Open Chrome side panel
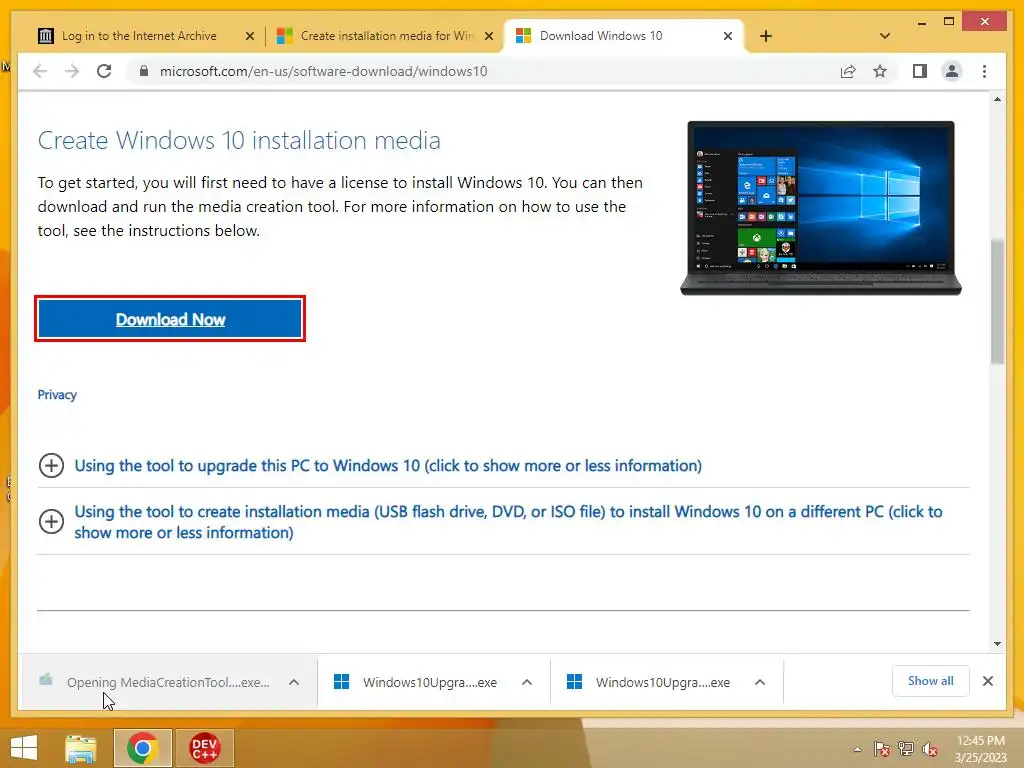Screen dimensions: 1024x768 pos(920,71)
